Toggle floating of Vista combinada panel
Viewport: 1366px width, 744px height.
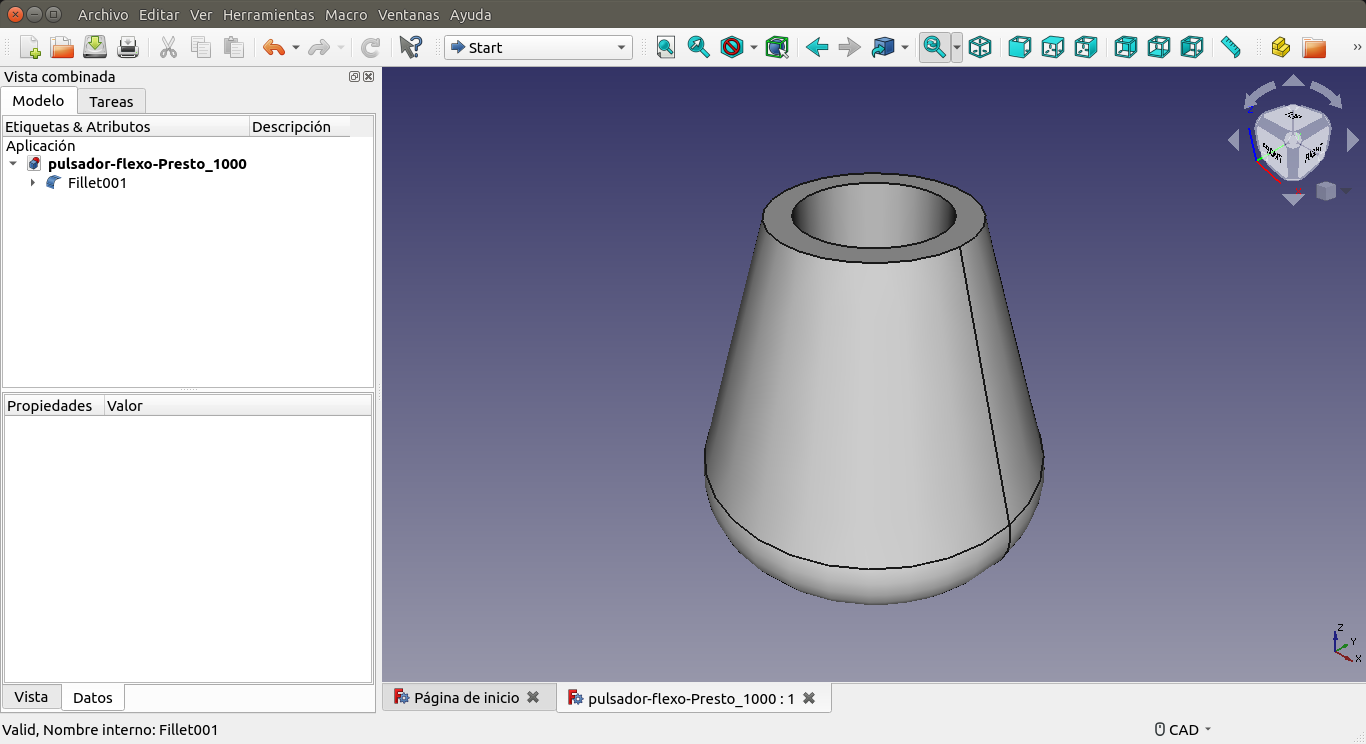(x=354, y=77)
